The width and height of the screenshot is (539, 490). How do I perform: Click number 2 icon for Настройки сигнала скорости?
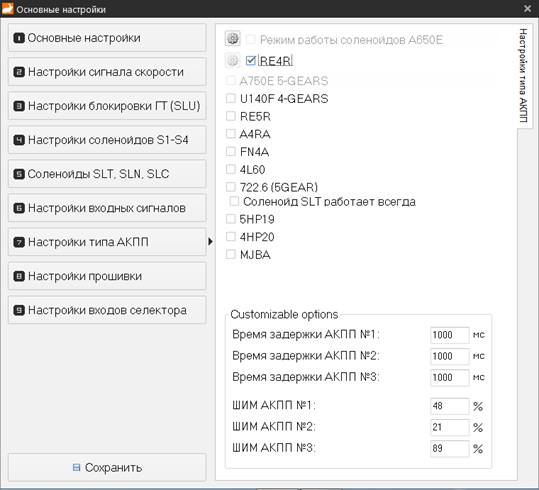(19, 72)
